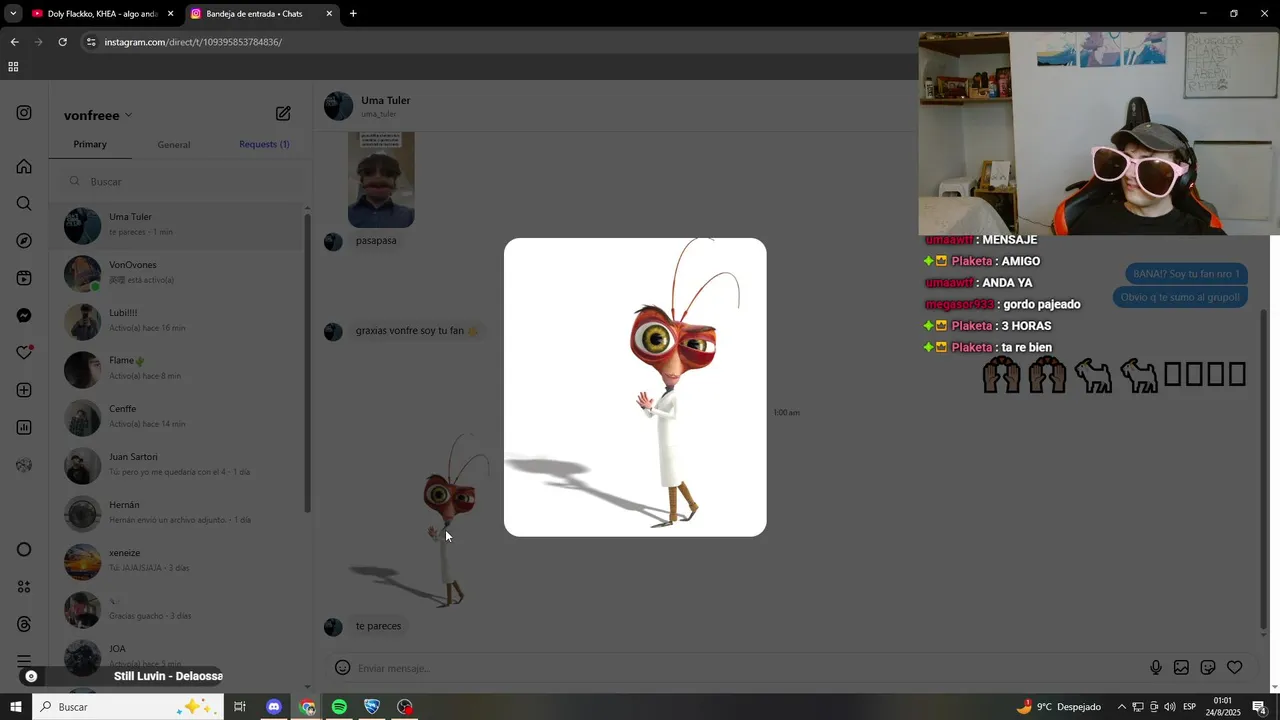The width and height of the screenshot is (1280, 720).
Task: Expand the vonfreee account switcher
Action: (98, 115)
